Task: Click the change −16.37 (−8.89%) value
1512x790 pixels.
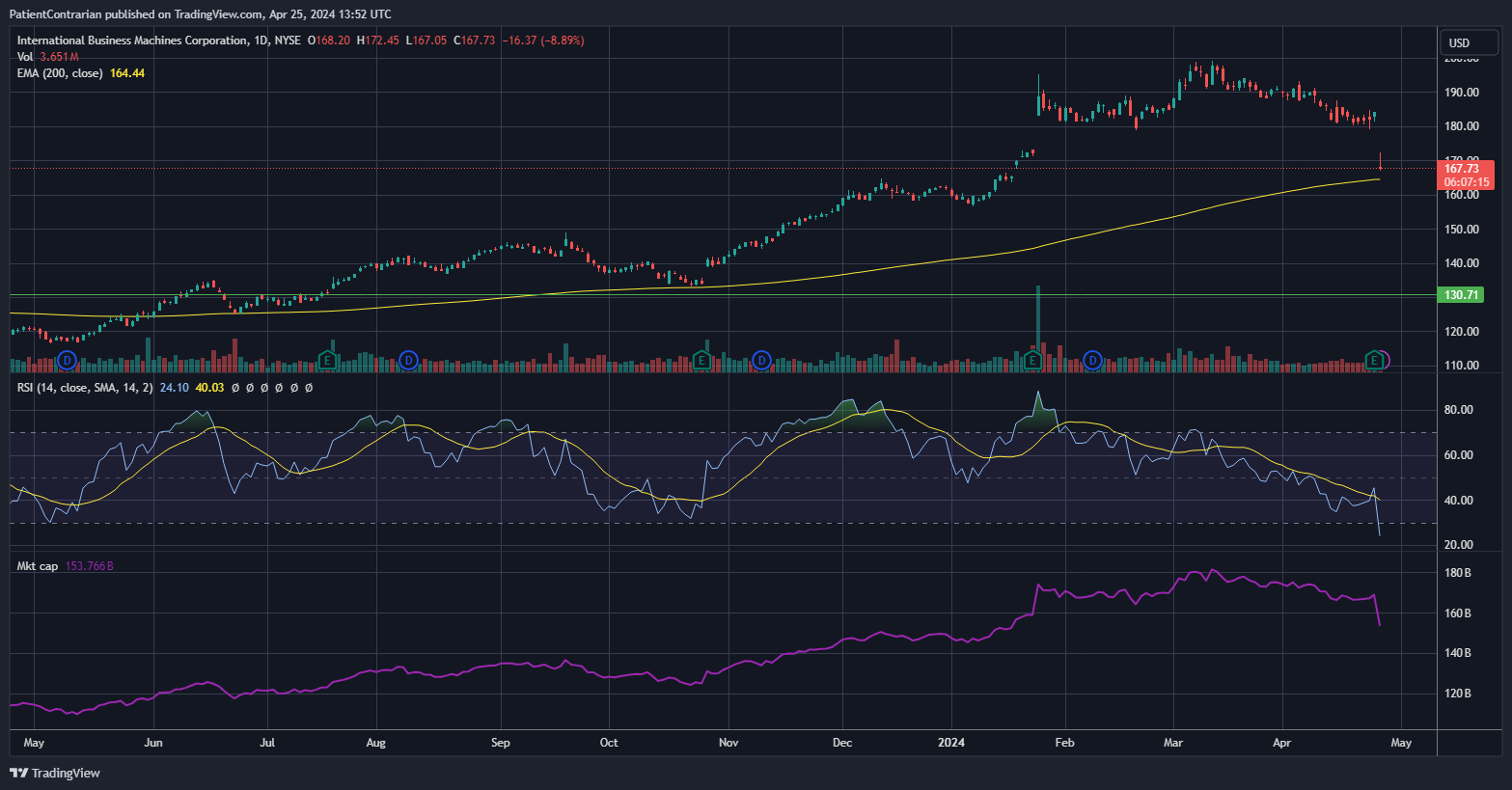Action: pyautogui.click(x=543, y=41)
